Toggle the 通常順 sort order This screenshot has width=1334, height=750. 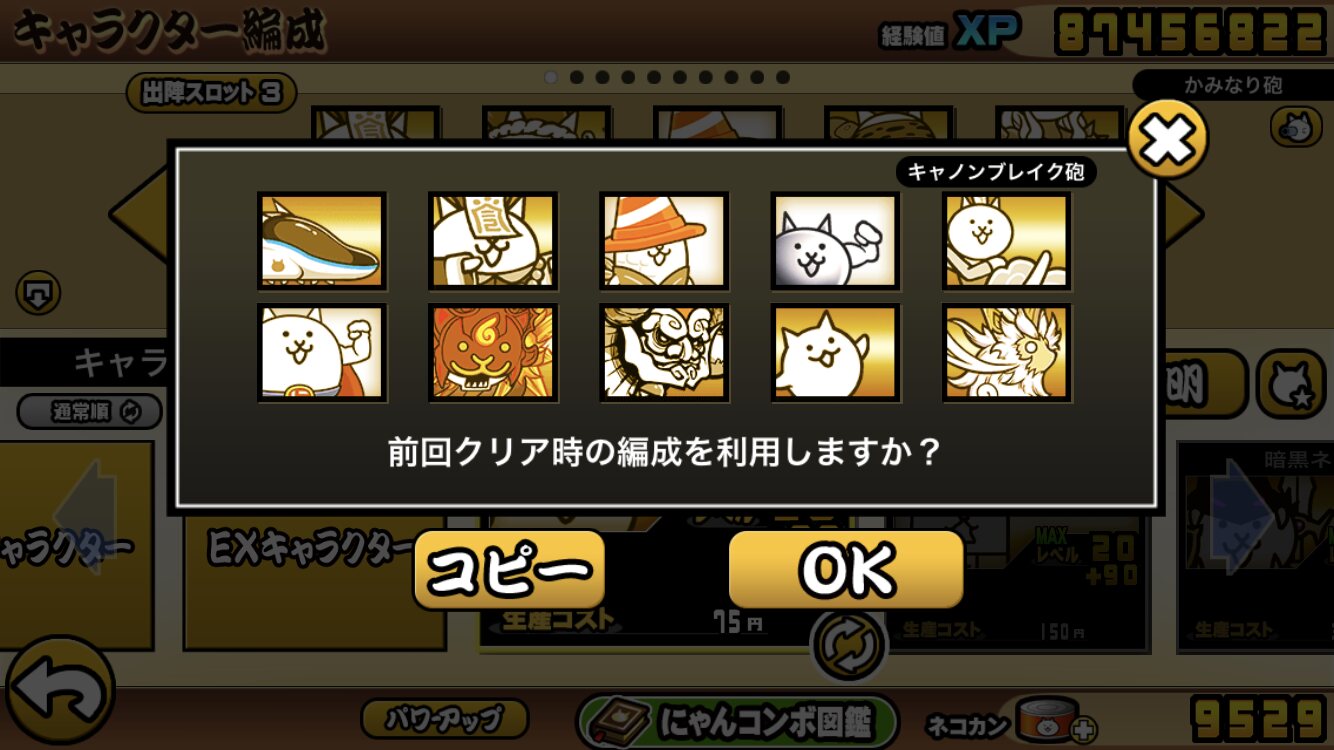(x=90, y=411)
